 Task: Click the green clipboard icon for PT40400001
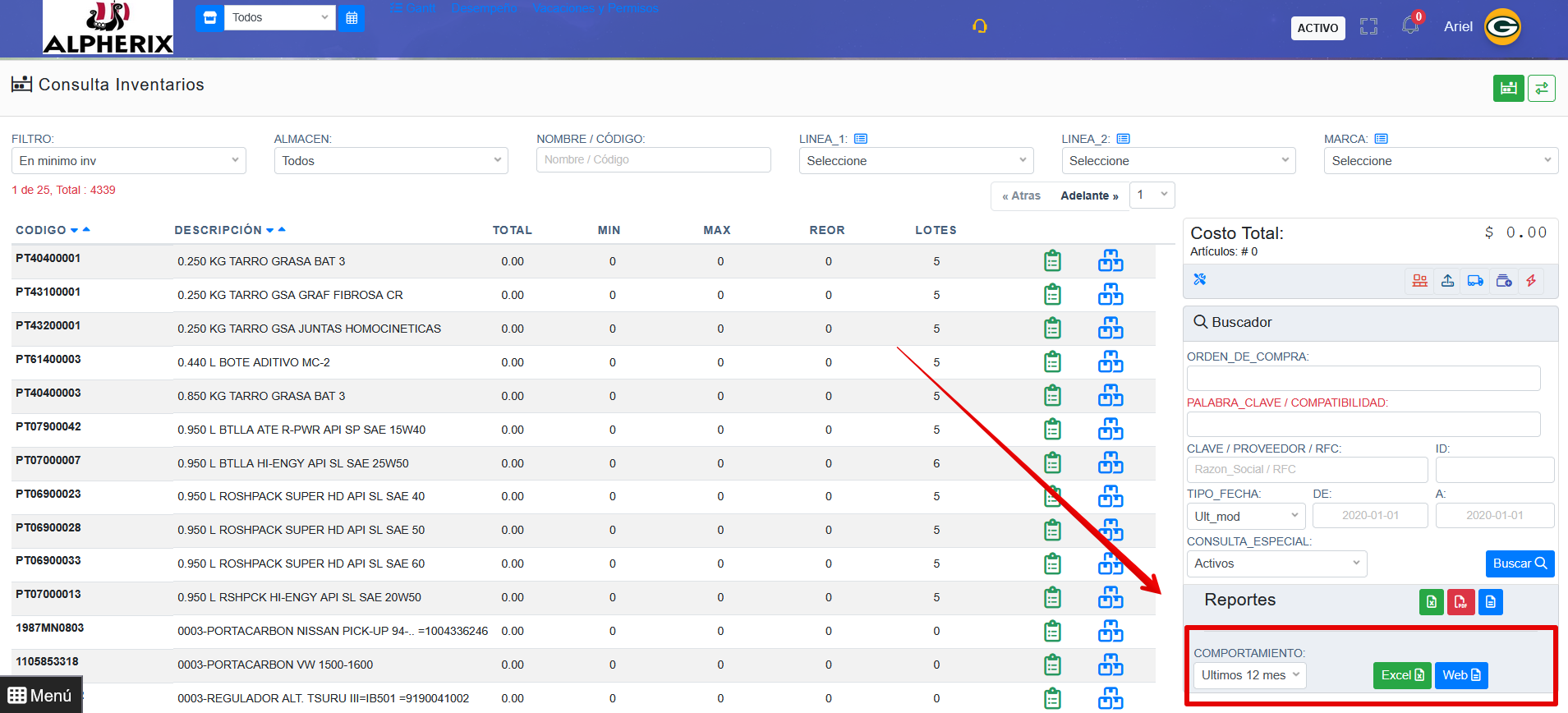point(1052,261)
